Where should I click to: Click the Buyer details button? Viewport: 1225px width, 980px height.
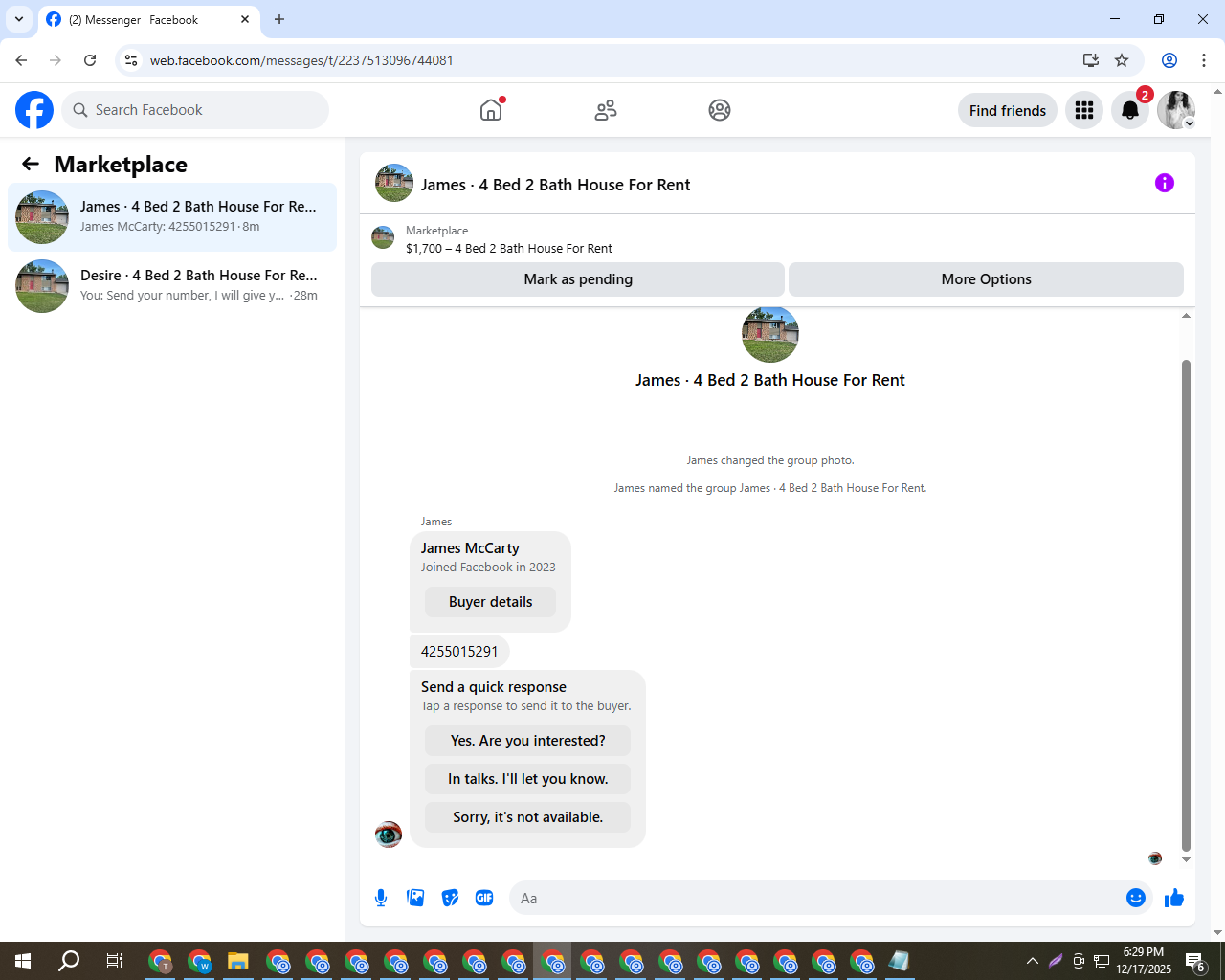tap(490, 602)
